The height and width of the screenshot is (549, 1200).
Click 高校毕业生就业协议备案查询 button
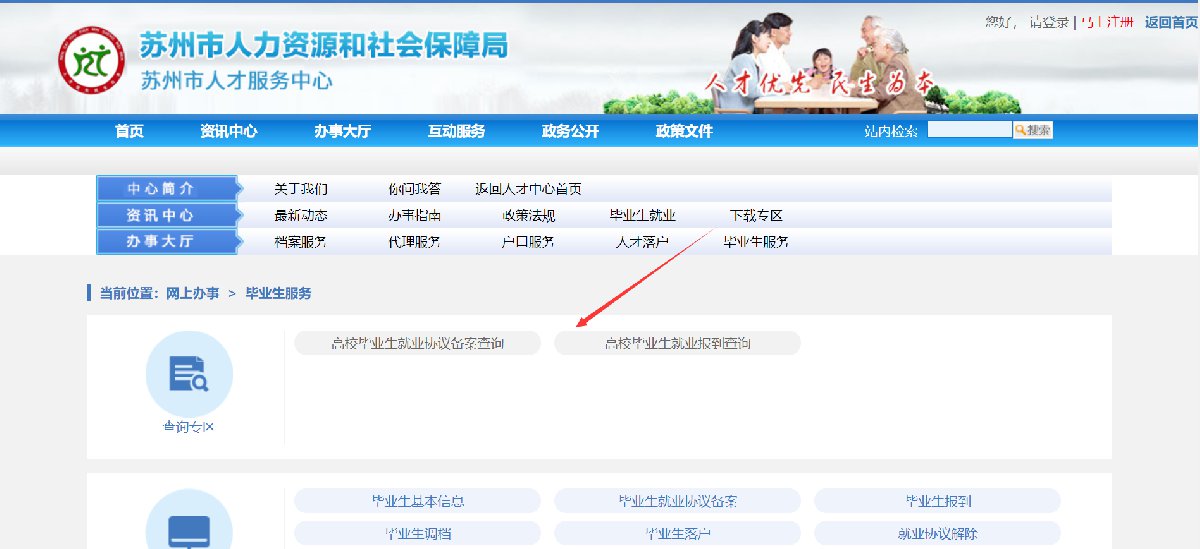tap(417, 344)
